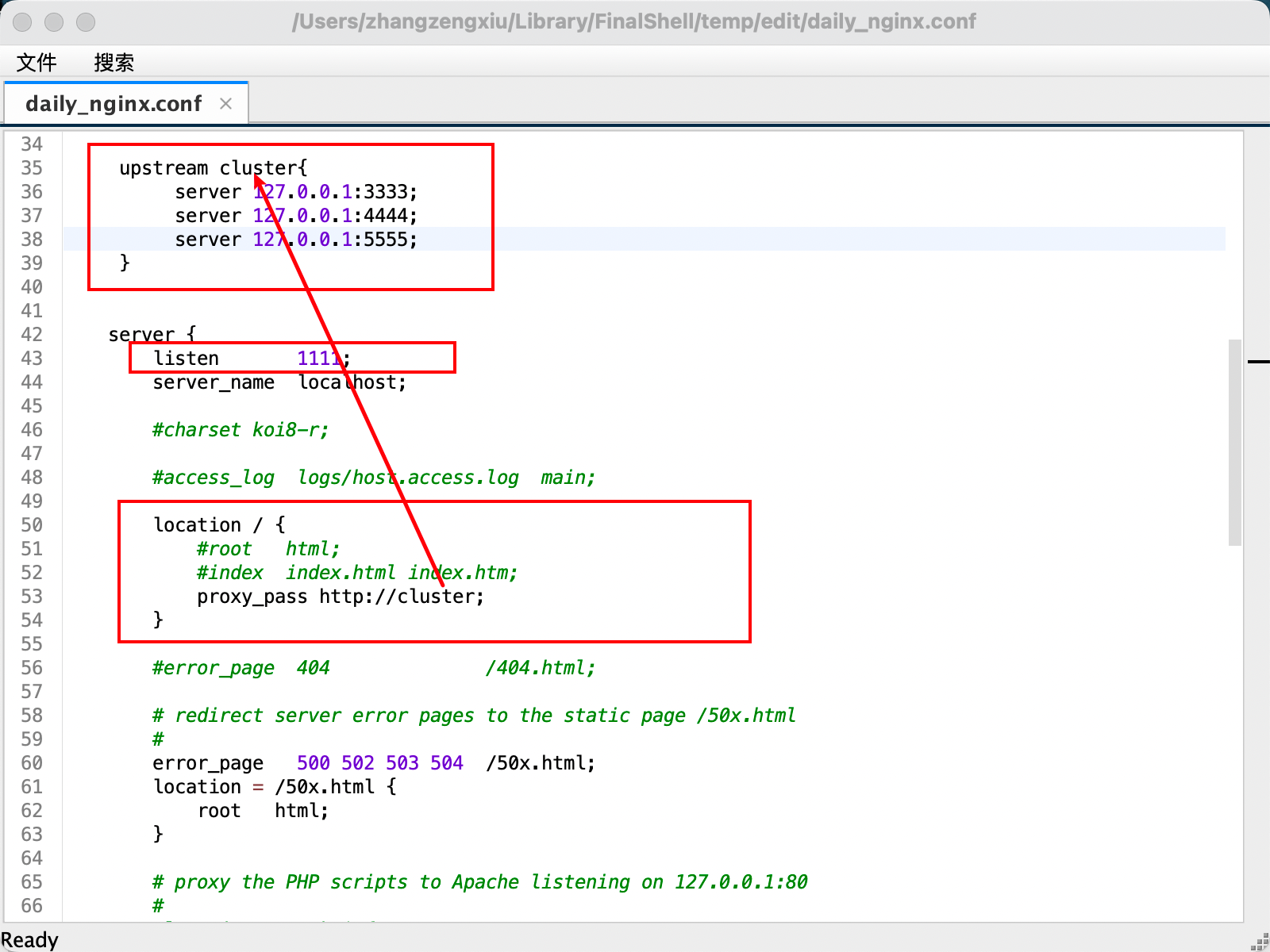This screenshot has height=952, width=1270.
Task: Open the 文件 menu
Action: [x=37, y=62]
